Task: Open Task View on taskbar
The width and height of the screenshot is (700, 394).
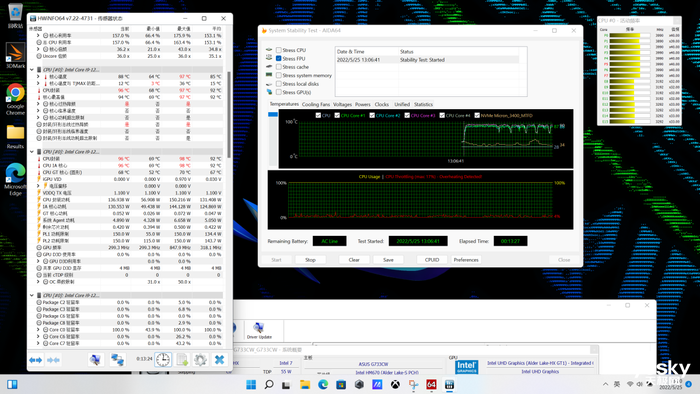Action: click(x=286, y=385)
